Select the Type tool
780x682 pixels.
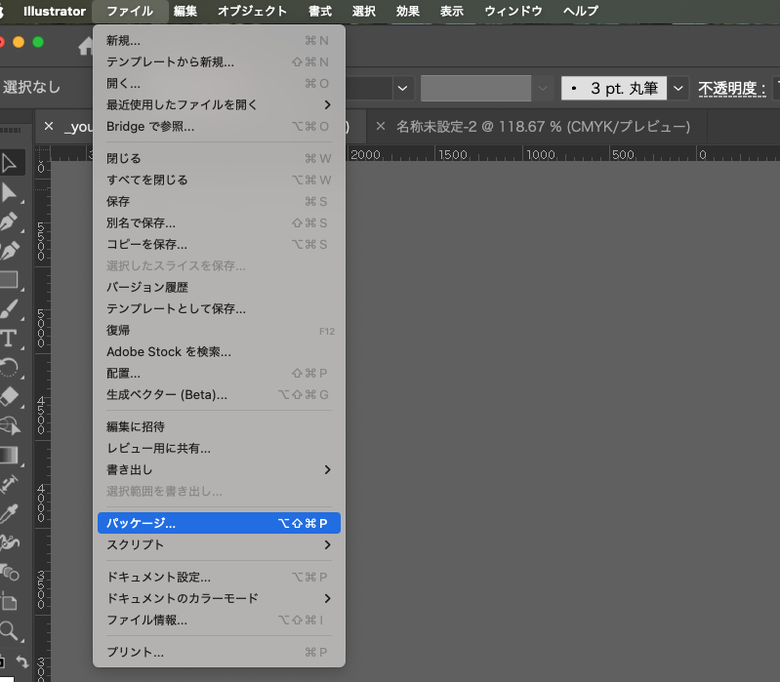pos(8,338)
